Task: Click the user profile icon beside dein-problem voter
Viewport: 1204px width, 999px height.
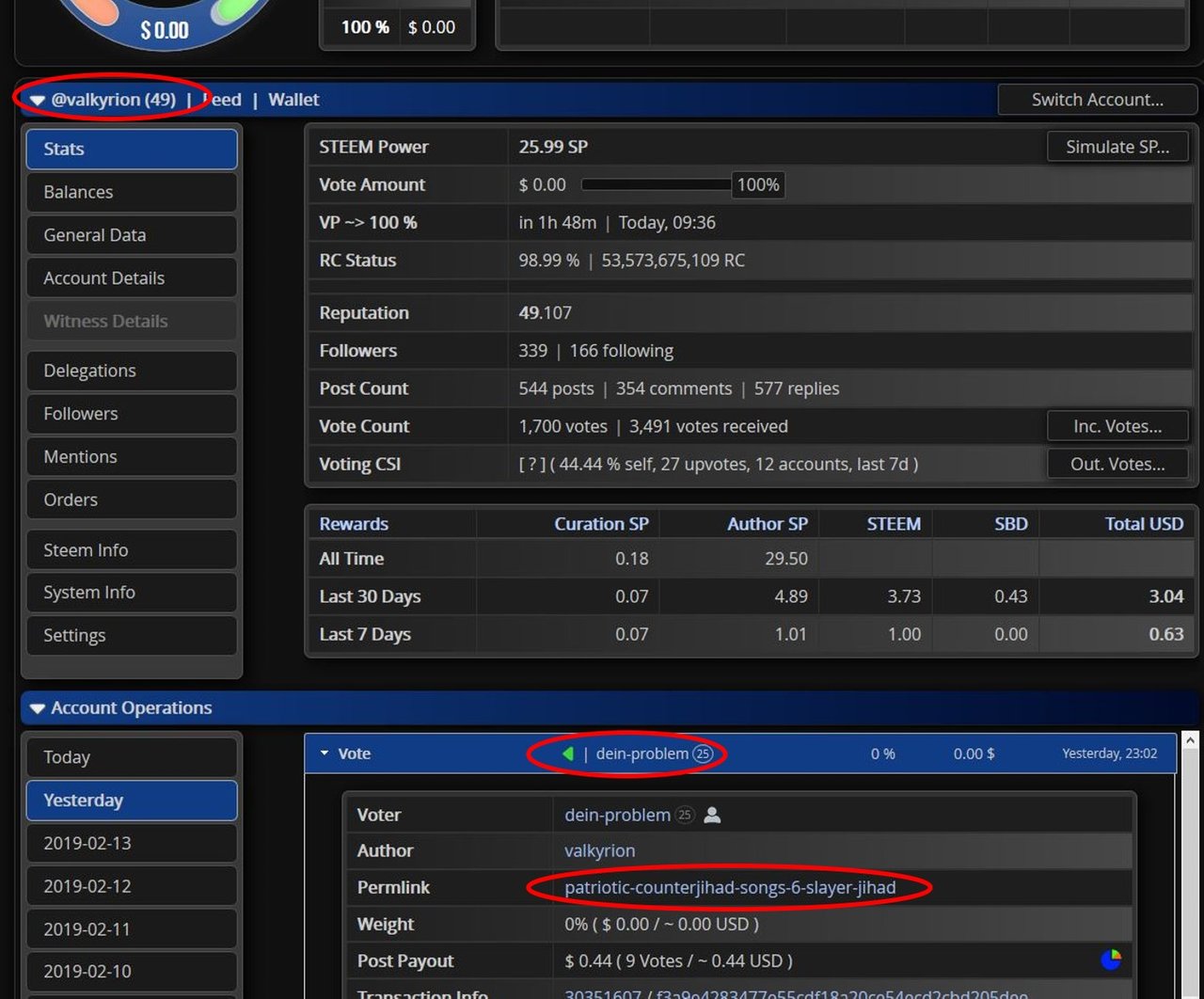Action: pyautogui.click(x=712, y=816)
